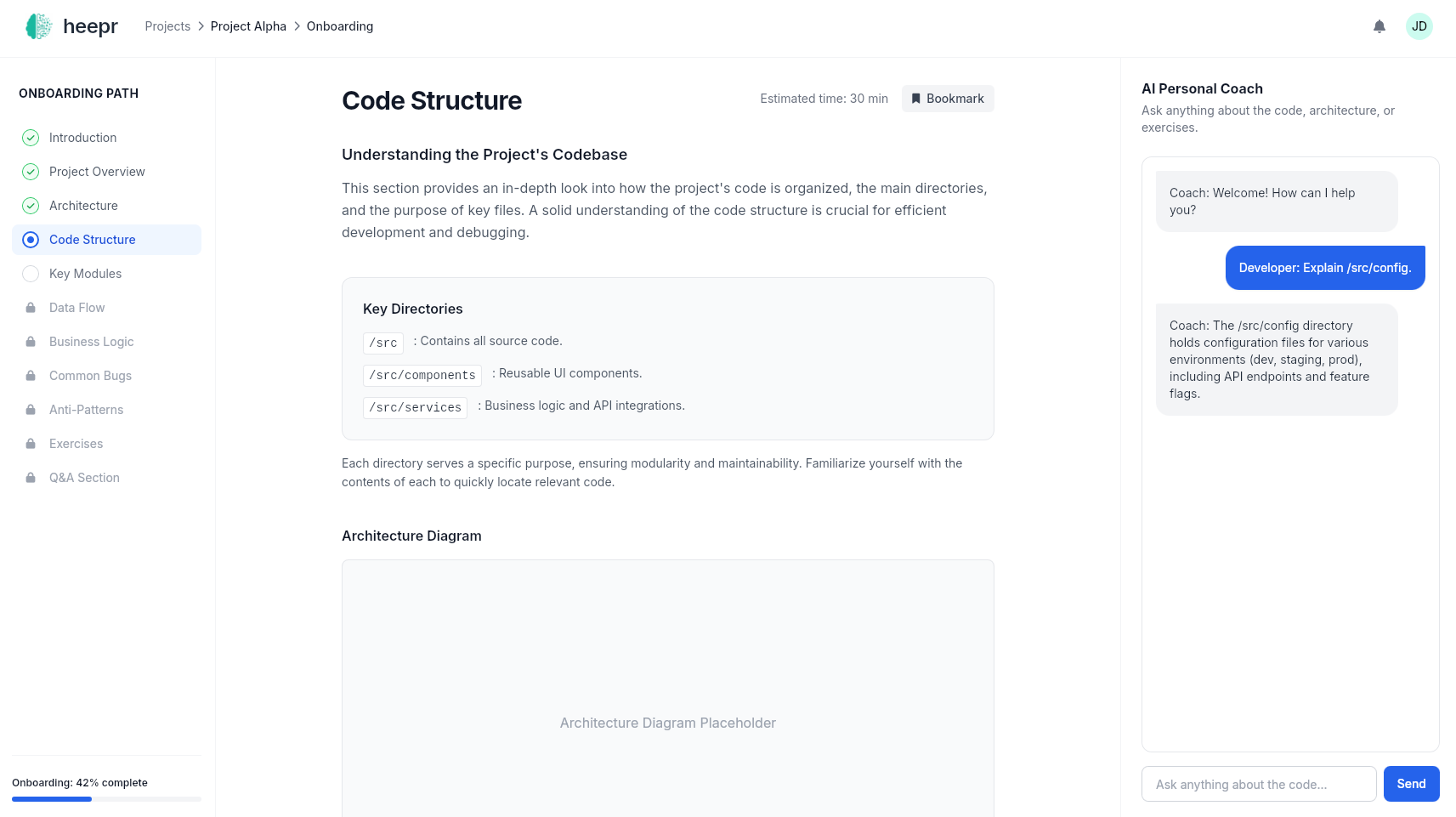Click the Ask anything about the code field
Screen dimensions: 1456x817
point(1259,784)
